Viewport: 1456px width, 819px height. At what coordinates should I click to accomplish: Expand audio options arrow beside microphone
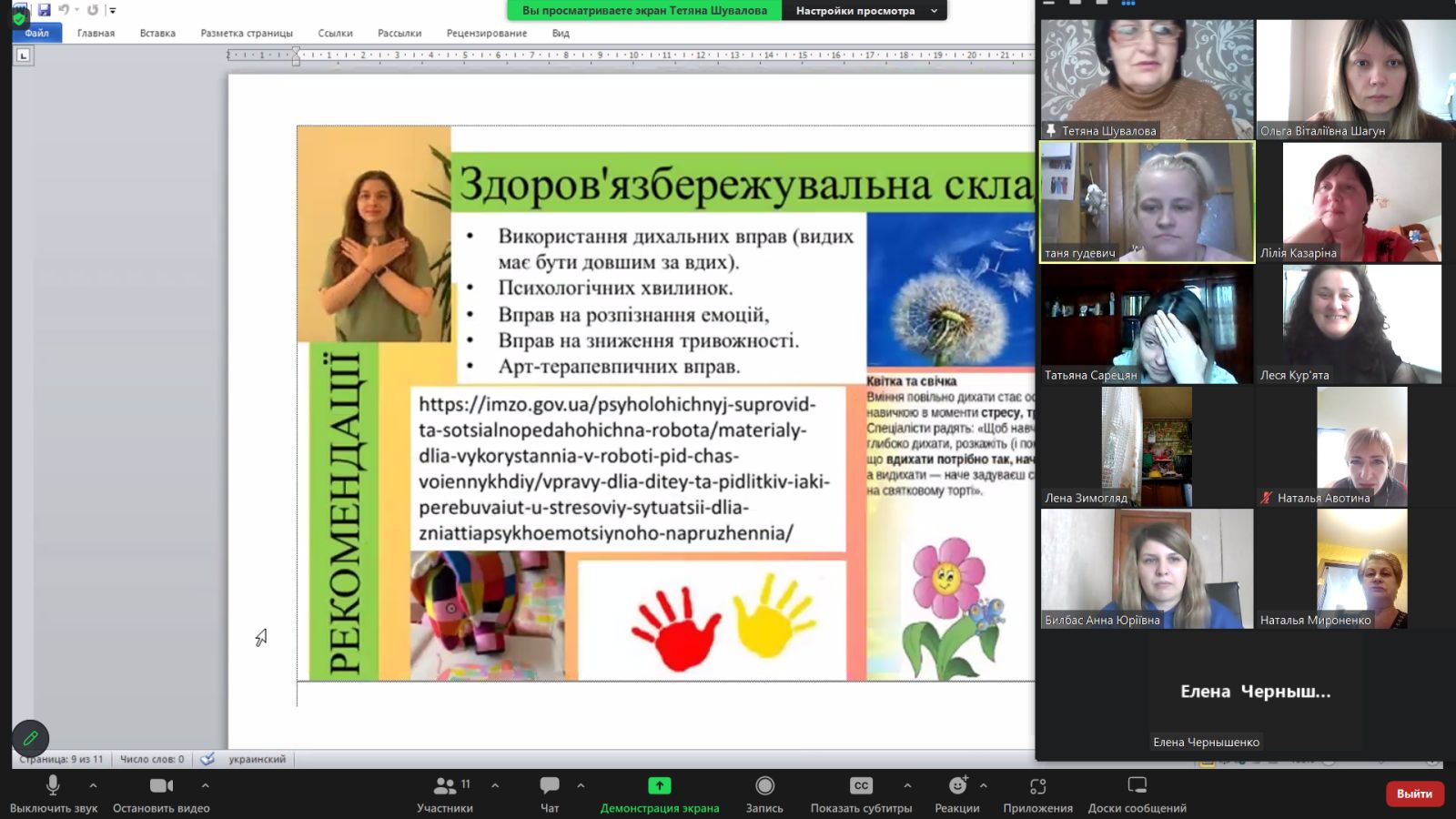93,785
